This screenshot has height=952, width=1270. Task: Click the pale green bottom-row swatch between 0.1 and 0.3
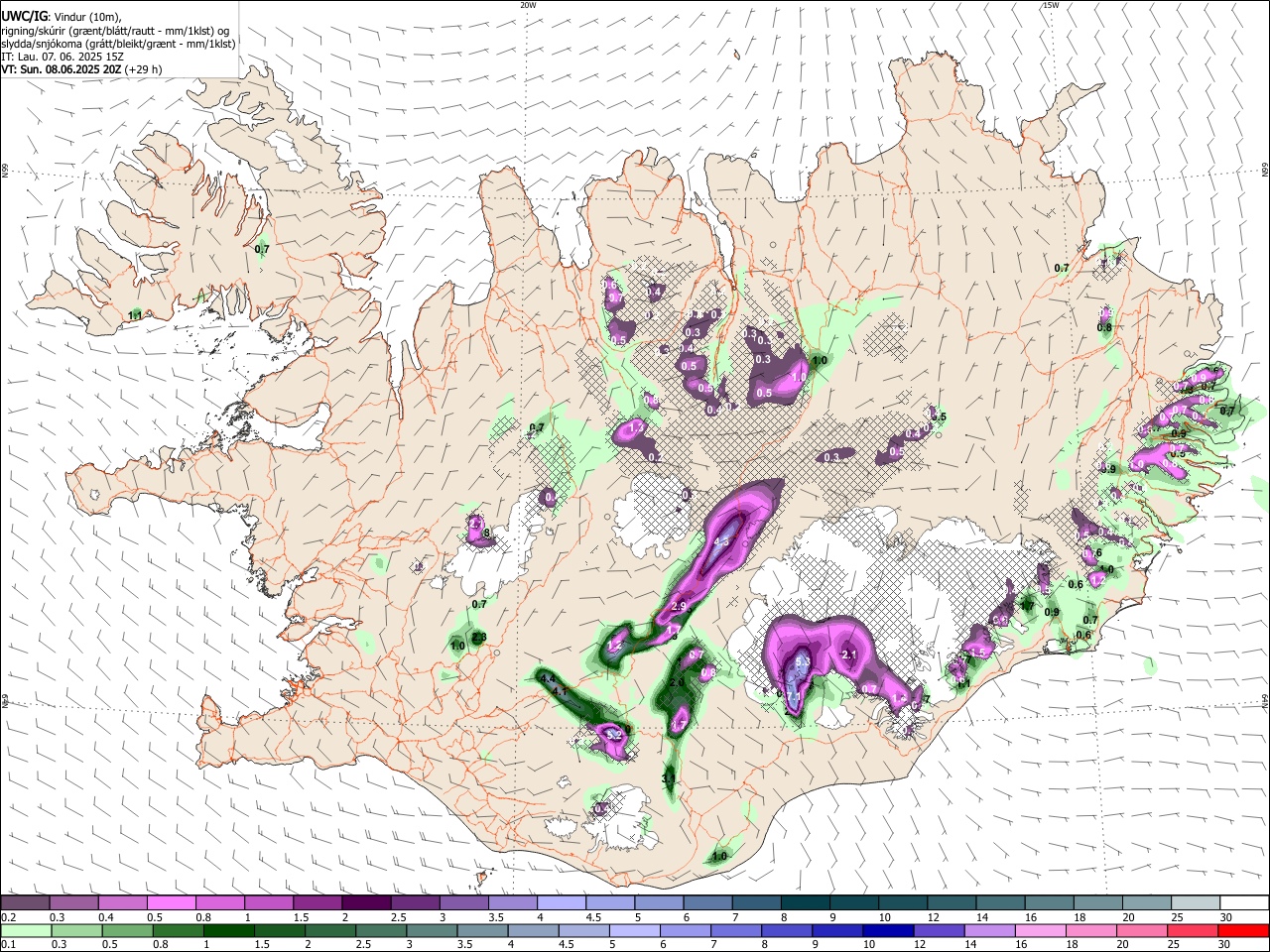point(25,930)
